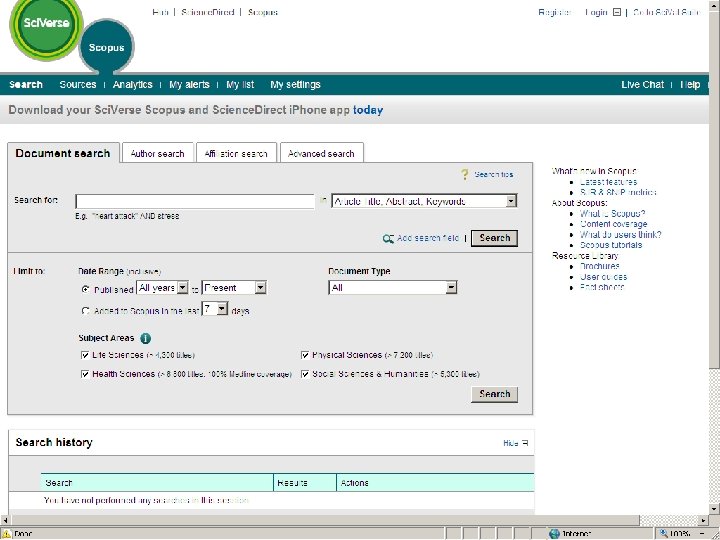Uncheck the Health Sciences checkbox
720x540 pixels.
tap(85, 374)
